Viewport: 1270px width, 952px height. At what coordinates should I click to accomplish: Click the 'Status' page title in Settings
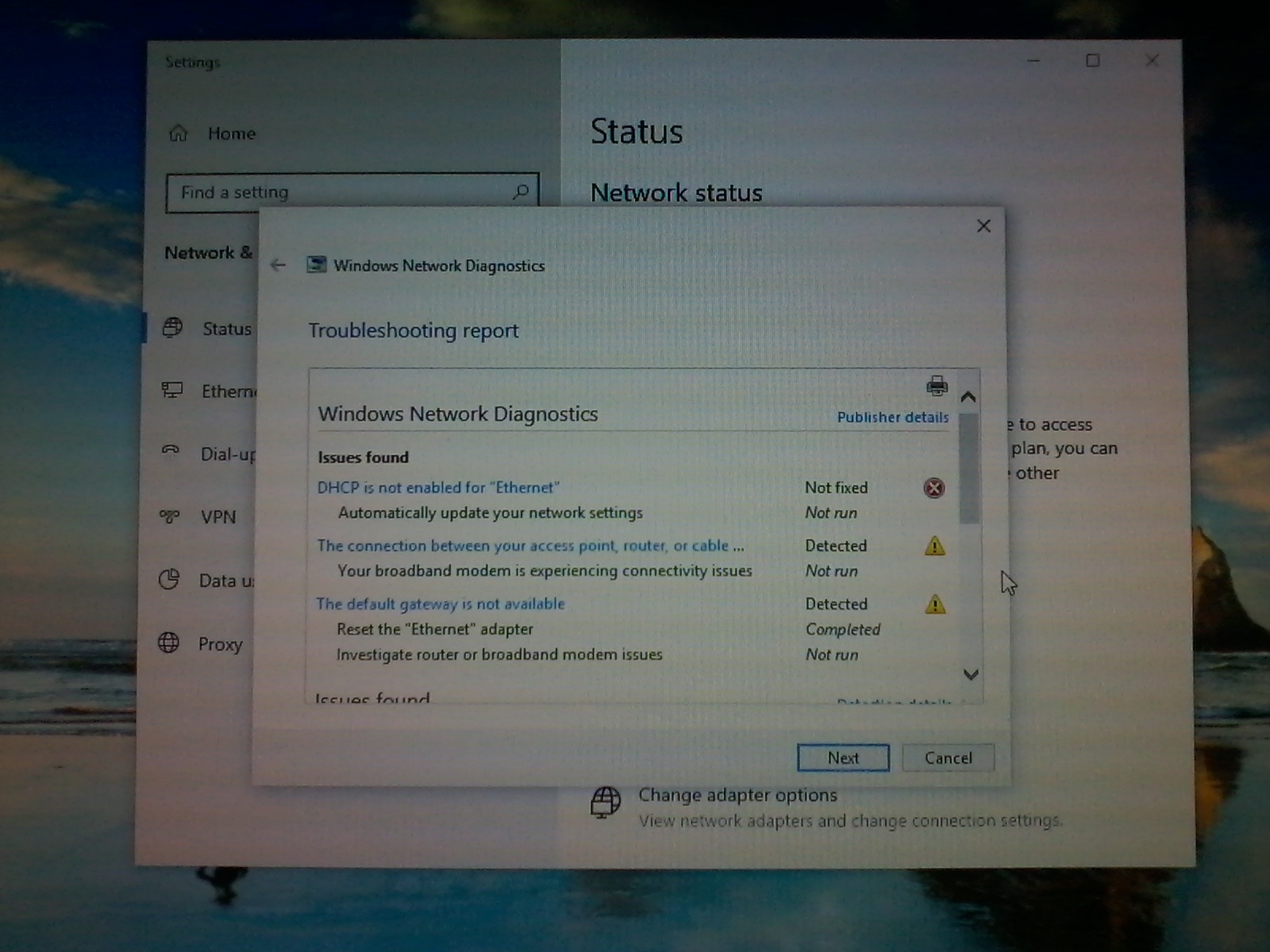click(x=637, y=132)
